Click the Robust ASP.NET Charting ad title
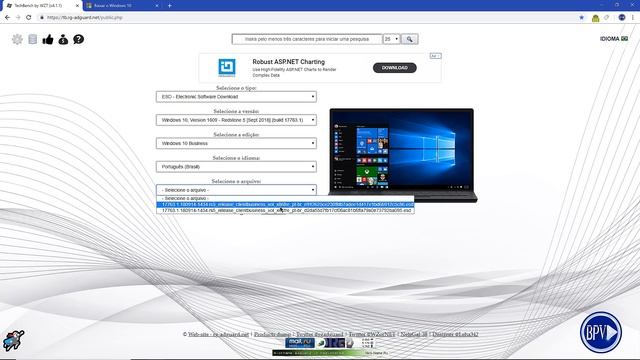Image resolution: width=640 pixels, height=360 pixels. tap(289, 62)
